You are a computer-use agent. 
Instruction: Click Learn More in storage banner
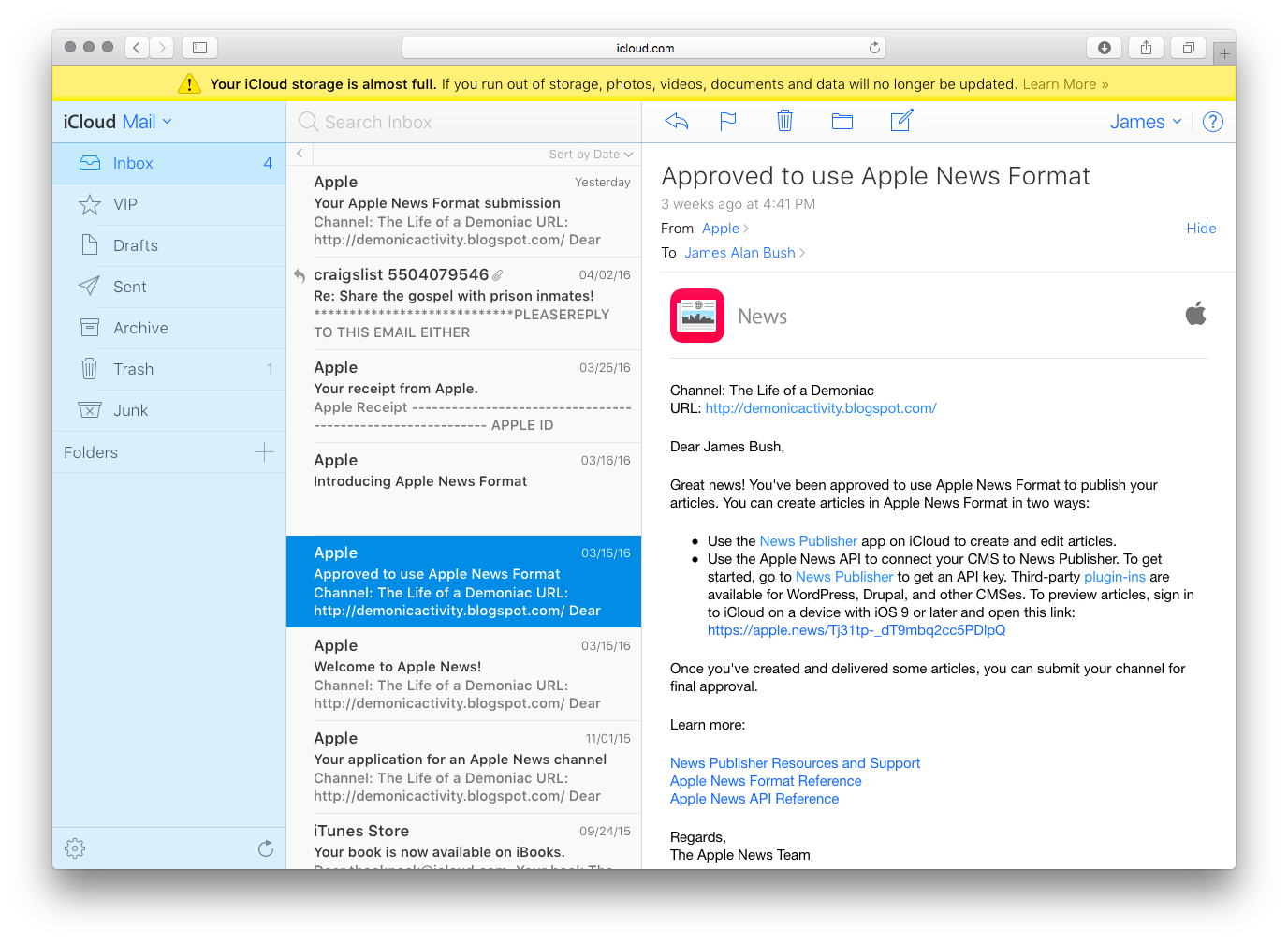1065,84
